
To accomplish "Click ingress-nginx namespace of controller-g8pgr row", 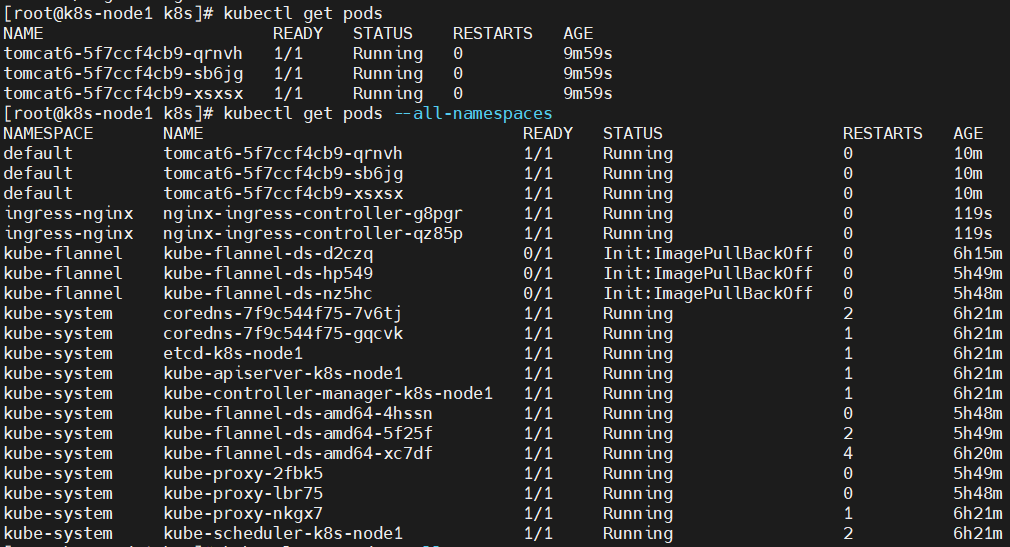I will 68,213.
